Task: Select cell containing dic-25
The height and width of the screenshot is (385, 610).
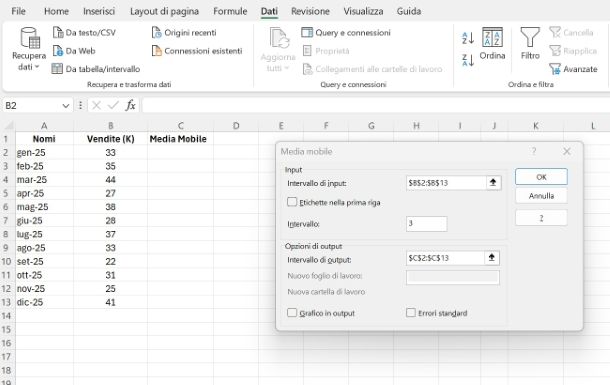Action: point(44,302)
